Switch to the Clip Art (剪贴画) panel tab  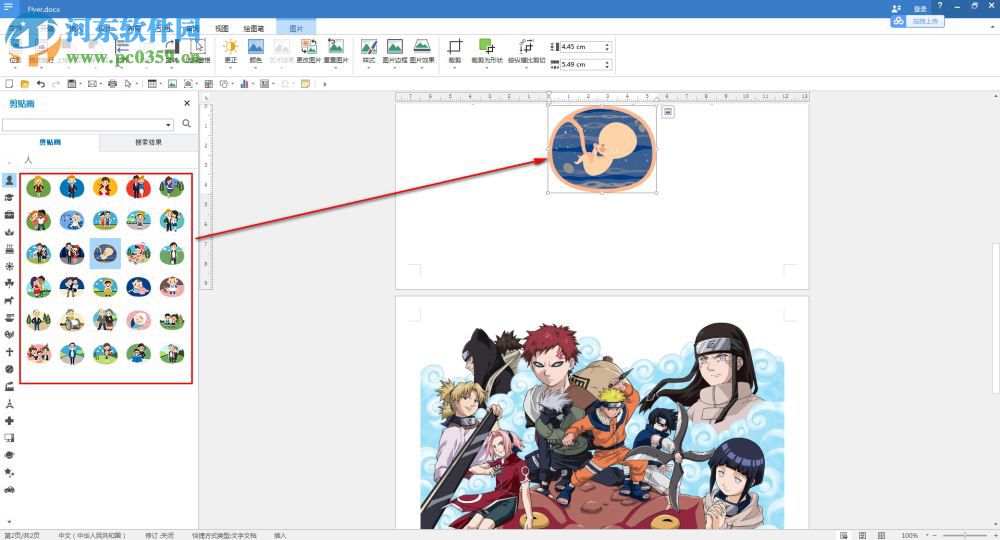tap(50, 142)
